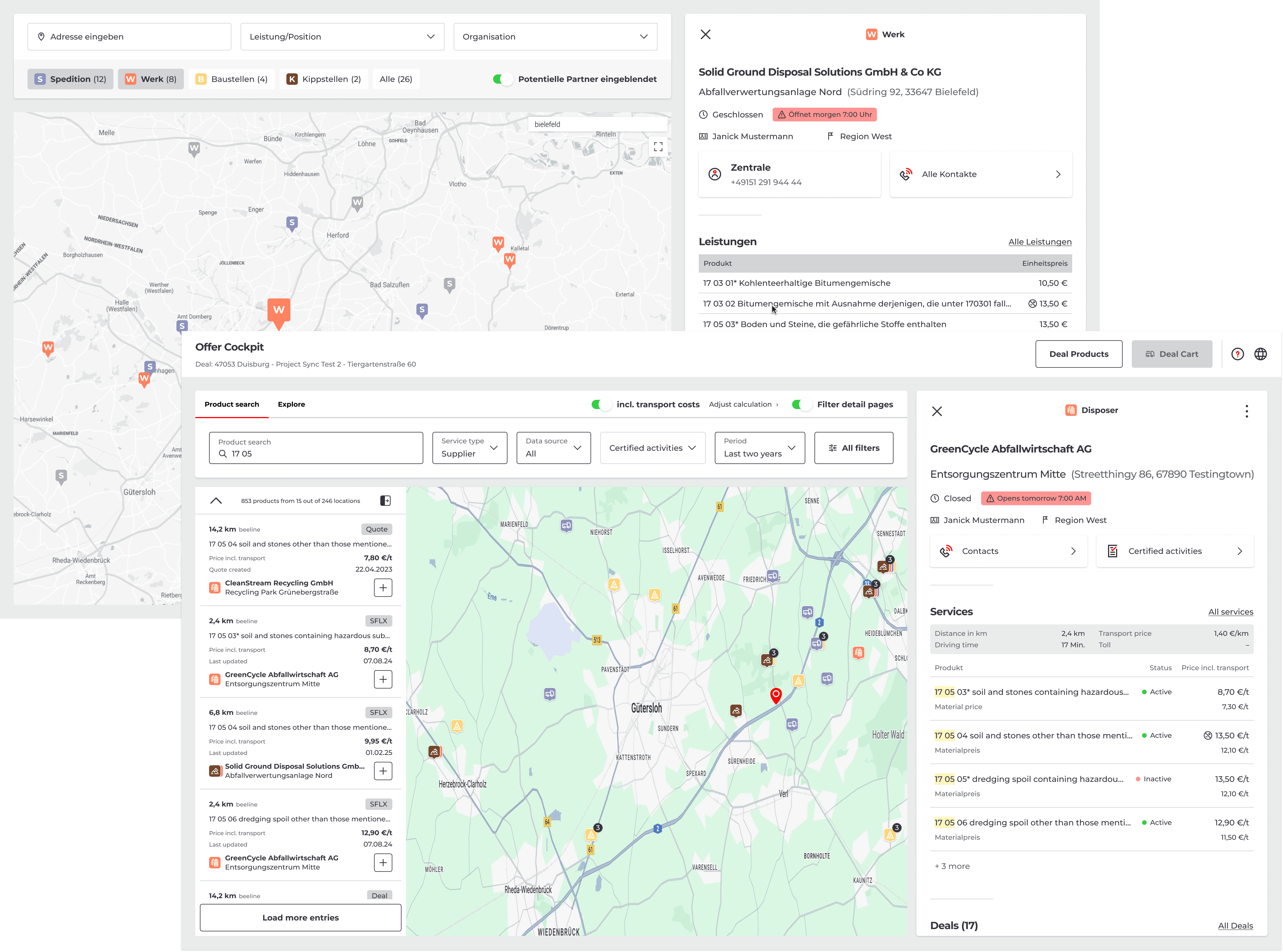Click the Load more entries button
Viewport: 1283px width, 952px height.
point(300,917)
